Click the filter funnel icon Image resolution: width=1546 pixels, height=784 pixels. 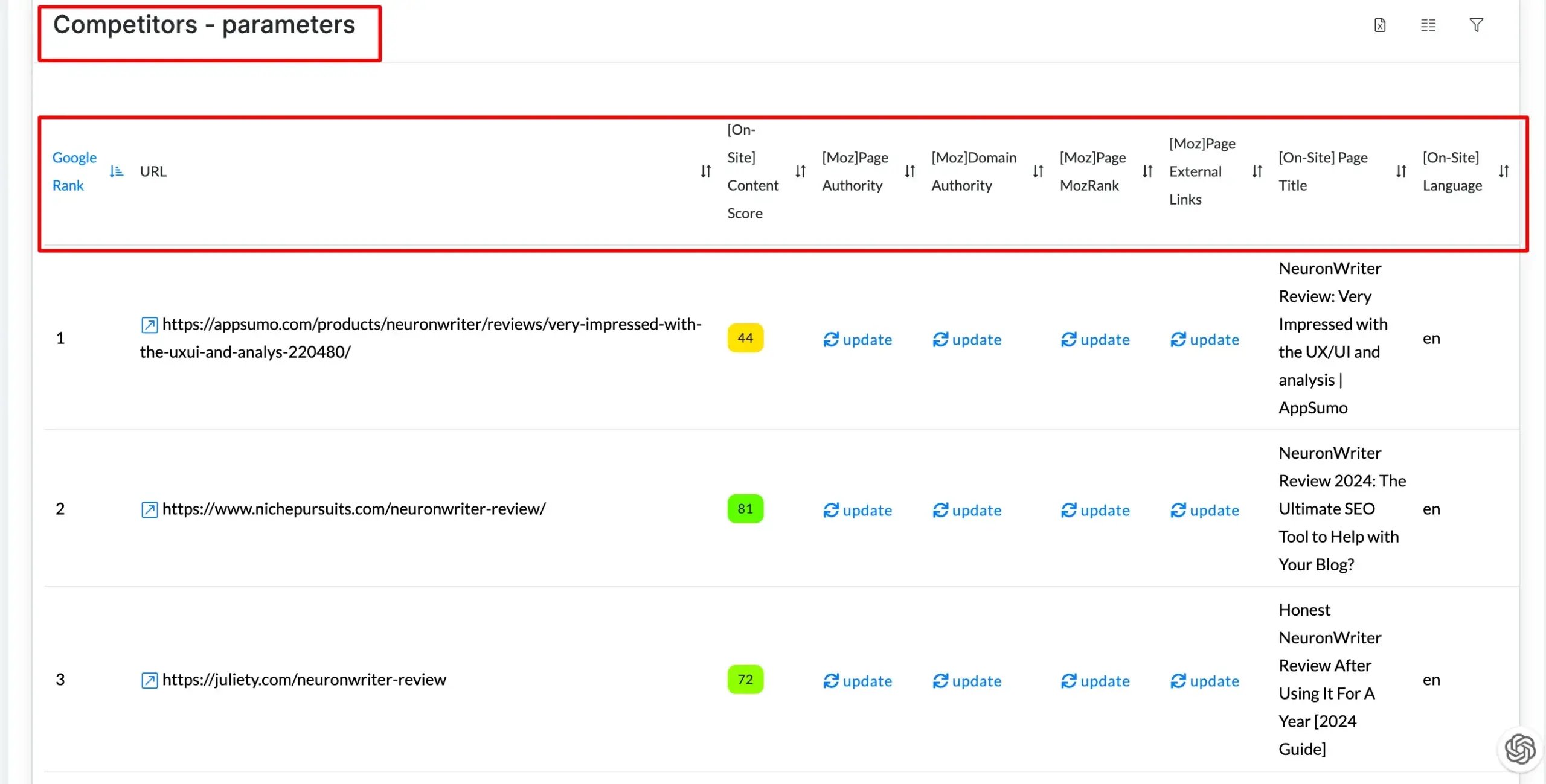tap(1476, 25)
